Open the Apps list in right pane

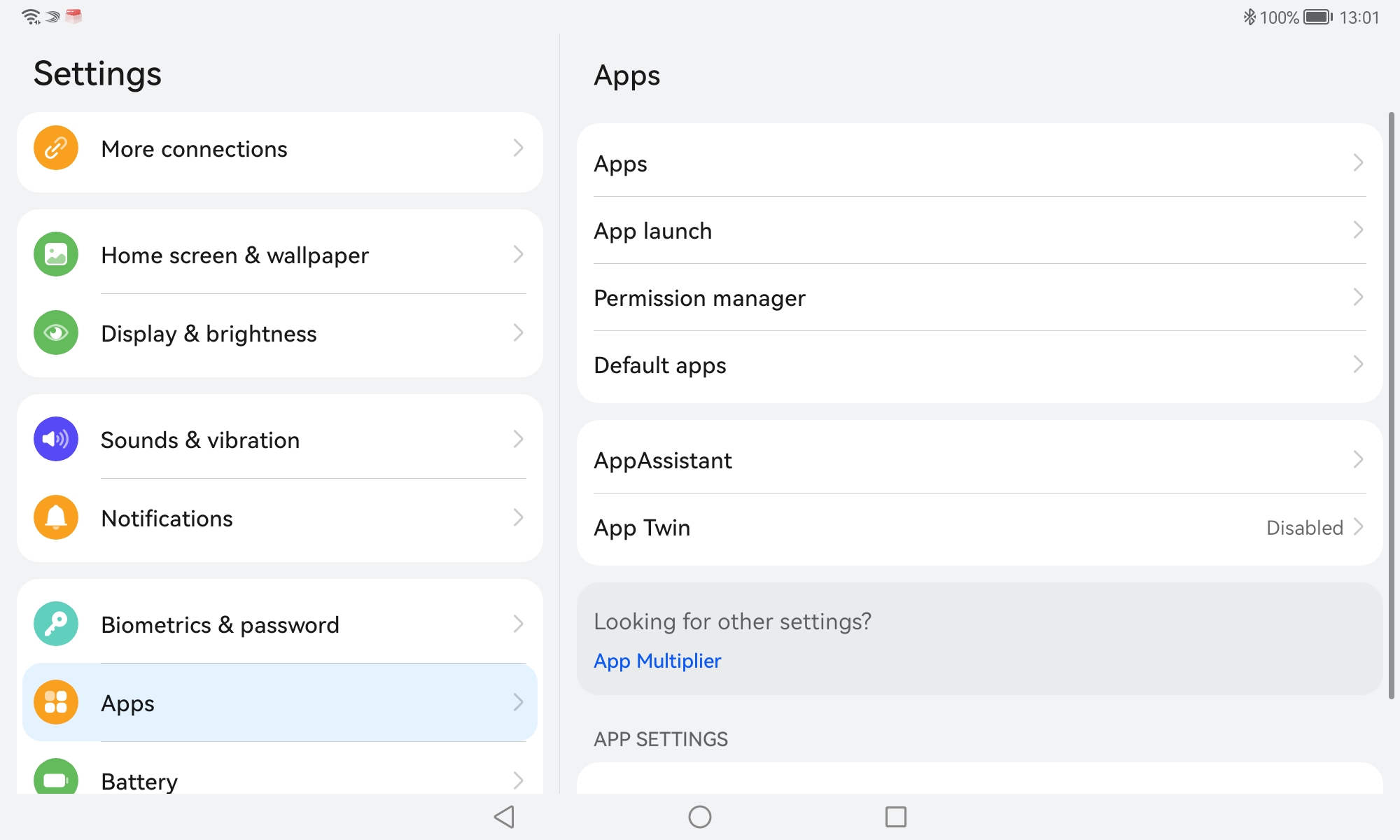(980, 163)
